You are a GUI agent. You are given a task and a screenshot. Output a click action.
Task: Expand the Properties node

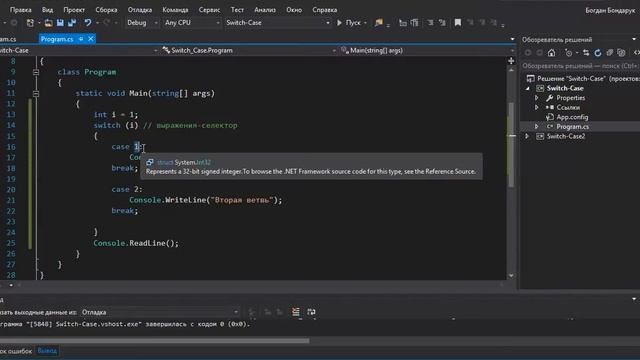(537, 98)
